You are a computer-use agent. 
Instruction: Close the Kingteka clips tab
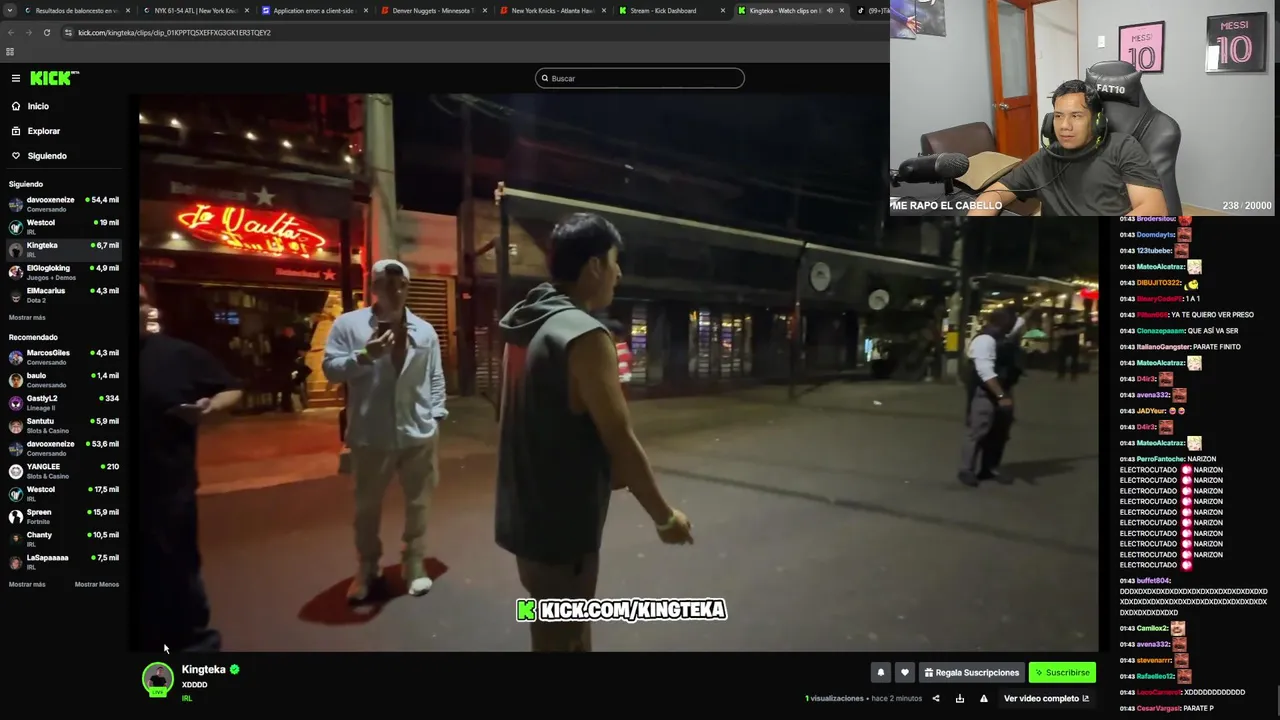click(842, 10)
